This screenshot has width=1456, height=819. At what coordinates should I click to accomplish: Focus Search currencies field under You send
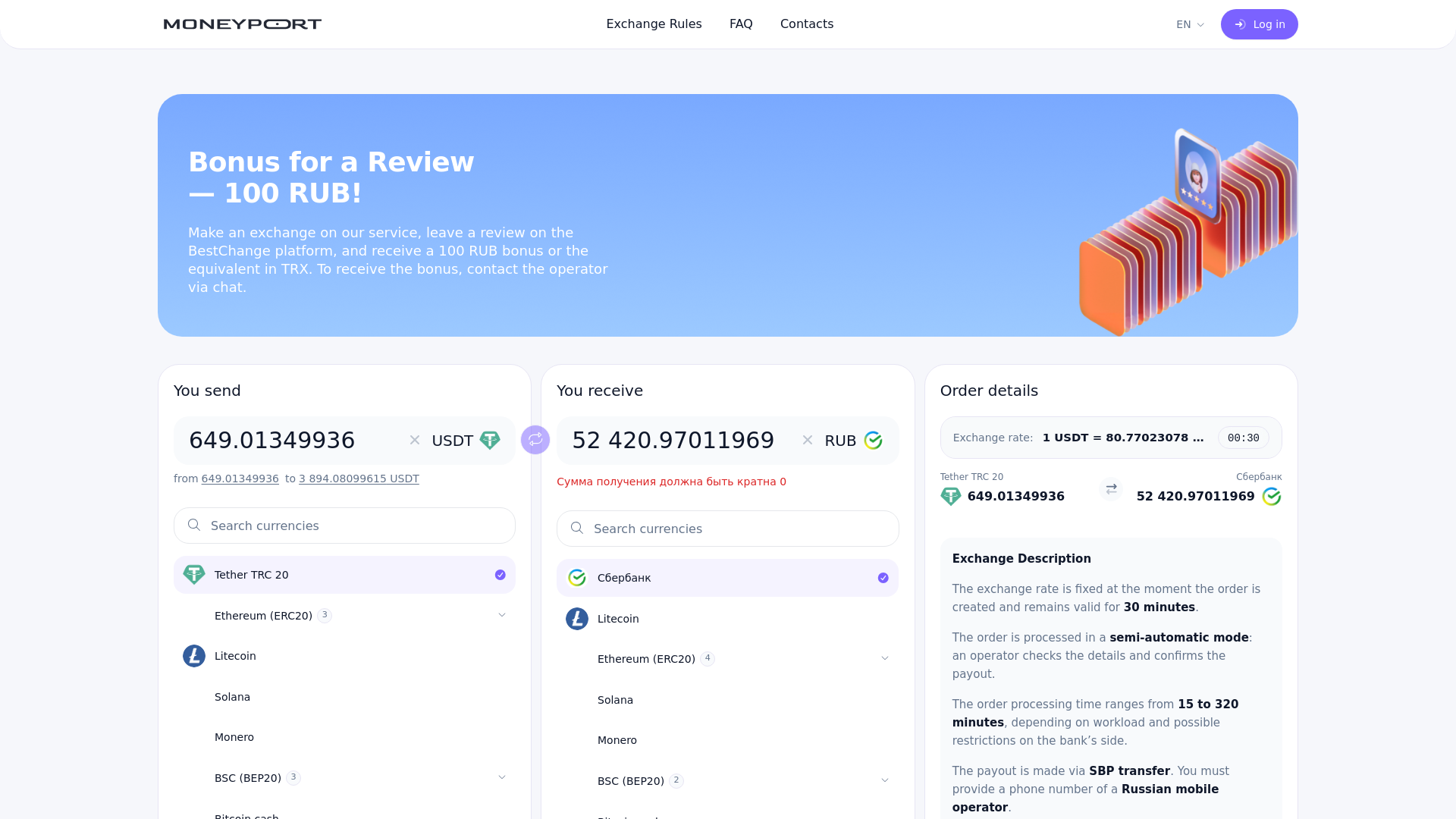[x=344, y=526]
